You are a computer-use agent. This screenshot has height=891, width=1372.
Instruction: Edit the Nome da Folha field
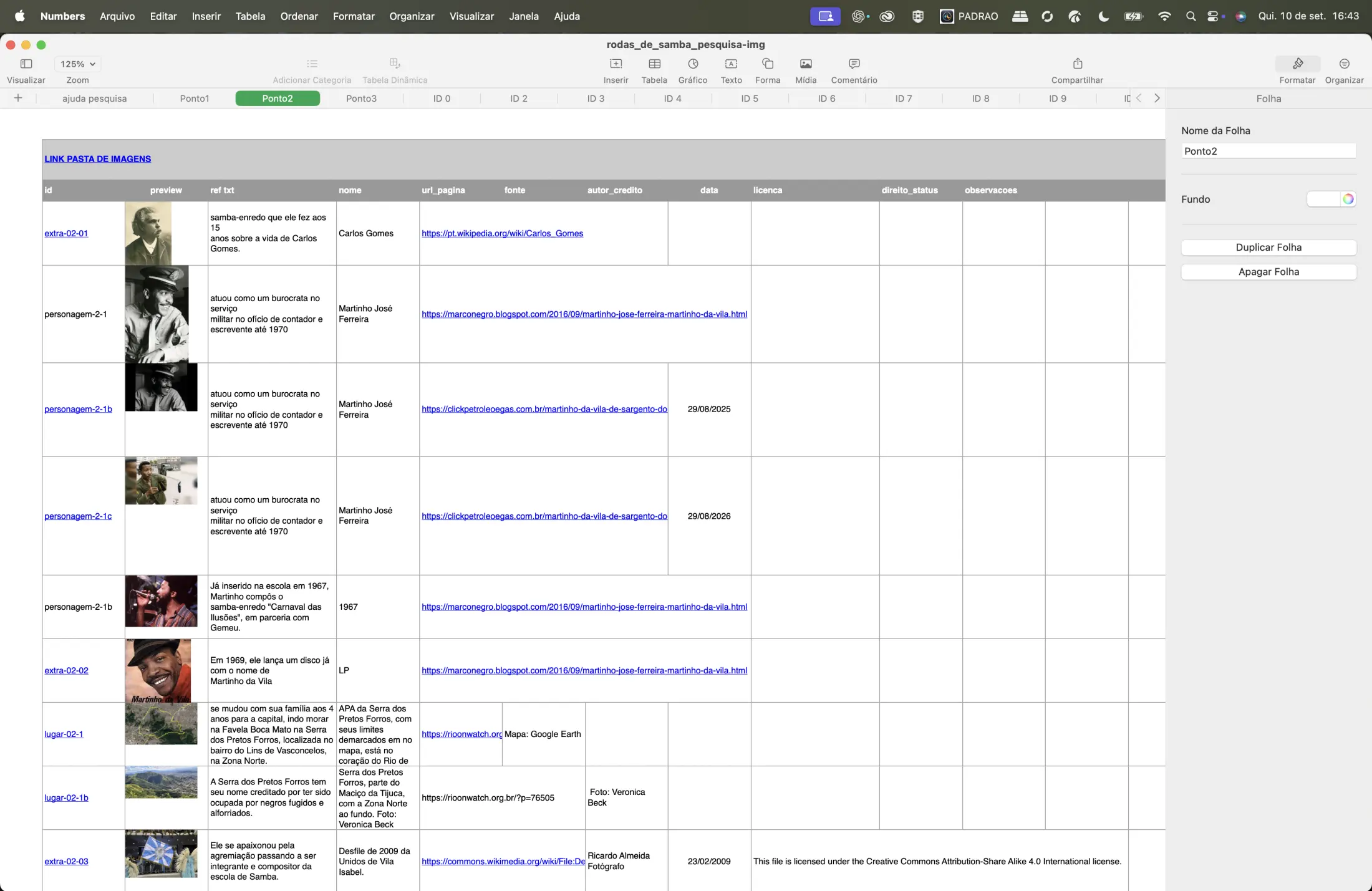point(1268,151)
